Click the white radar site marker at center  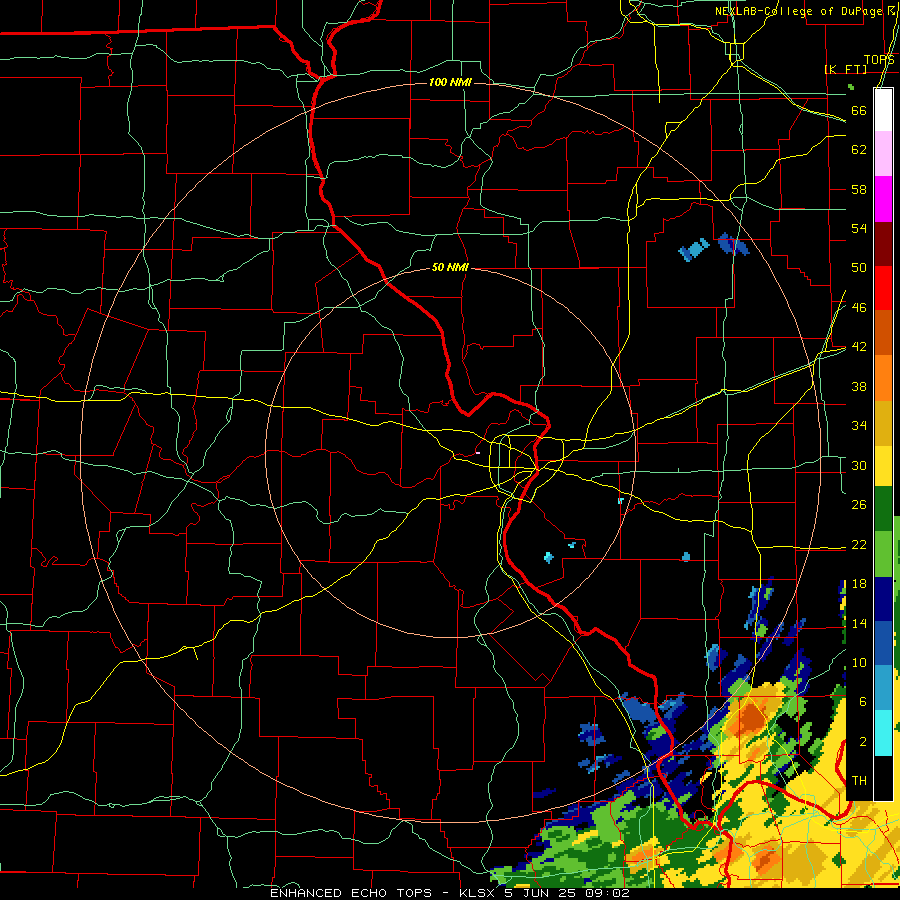click(478, 453)
